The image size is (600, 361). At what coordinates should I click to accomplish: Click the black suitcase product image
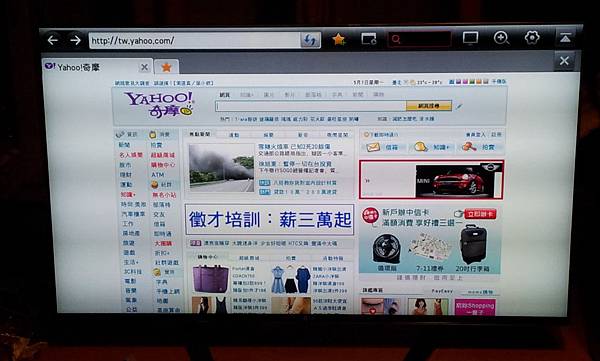click(x=473, y=245)
